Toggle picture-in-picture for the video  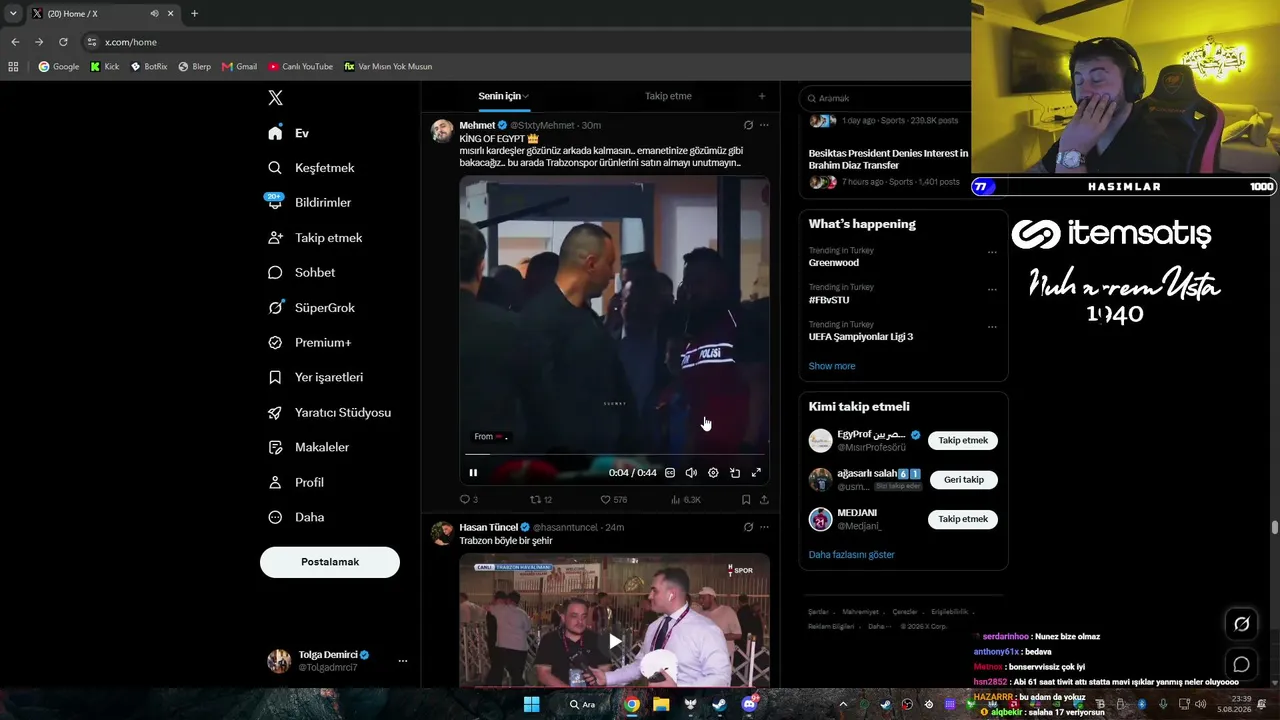735,473
